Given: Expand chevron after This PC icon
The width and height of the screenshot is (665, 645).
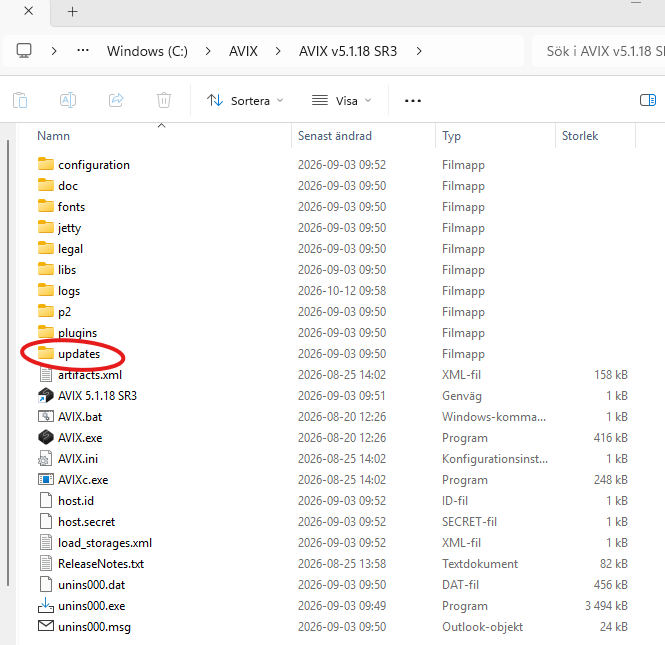Looking at the screenshot, I should click(54, 51).
